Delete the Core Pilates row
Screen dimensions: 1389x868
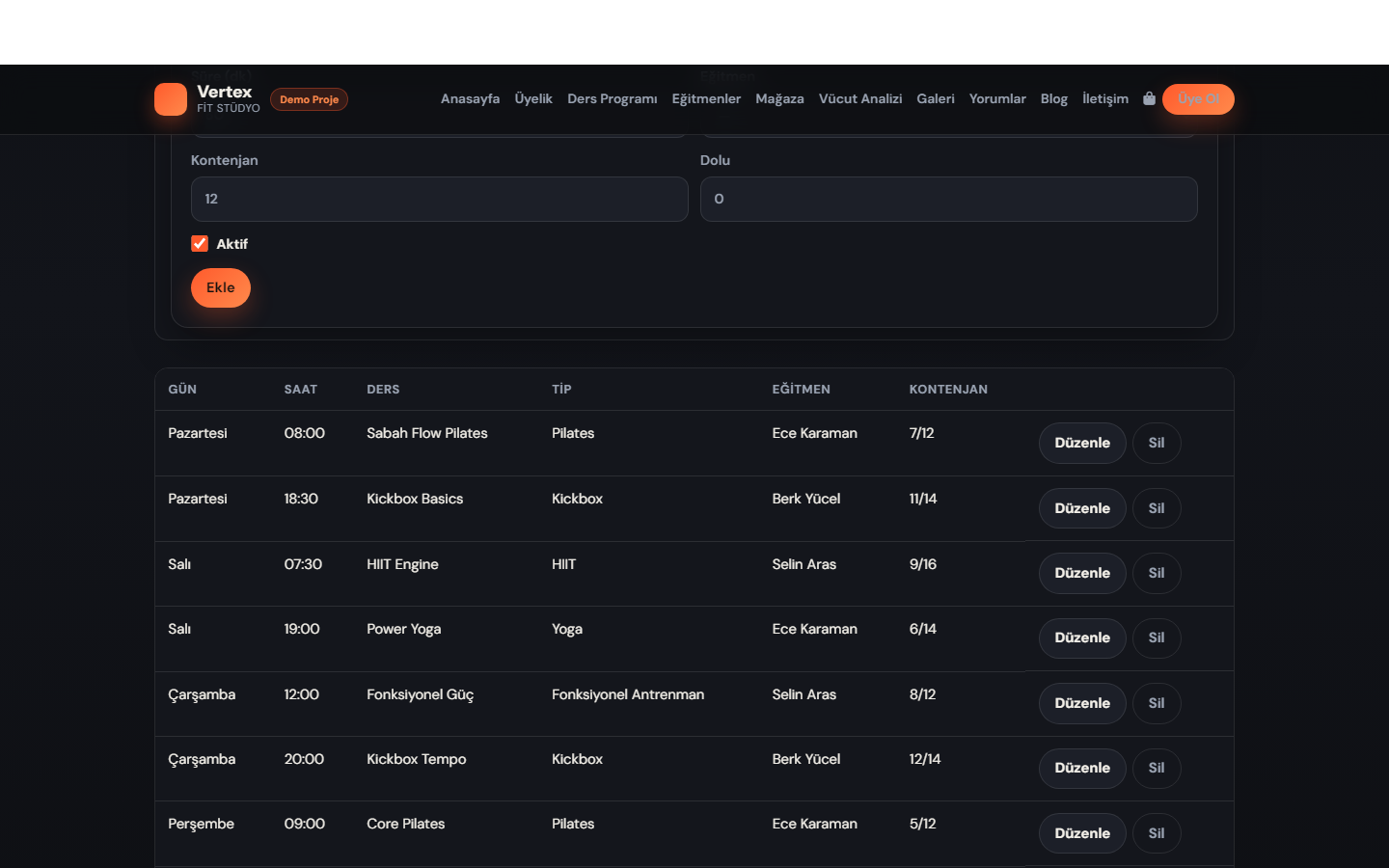1157,833
